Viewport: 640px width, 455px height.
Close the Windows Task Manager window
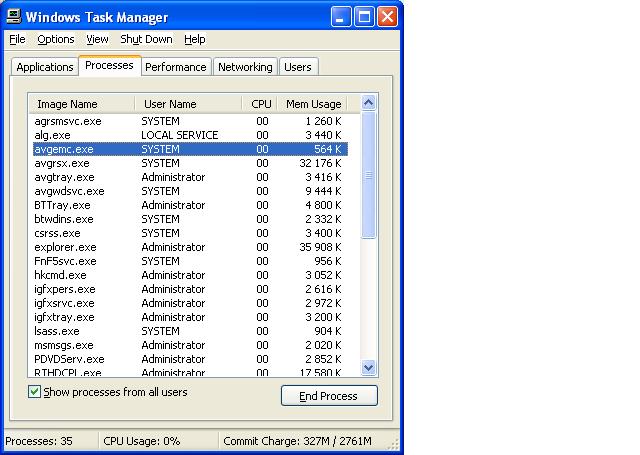pyautogui.click(x=387, y=17)
